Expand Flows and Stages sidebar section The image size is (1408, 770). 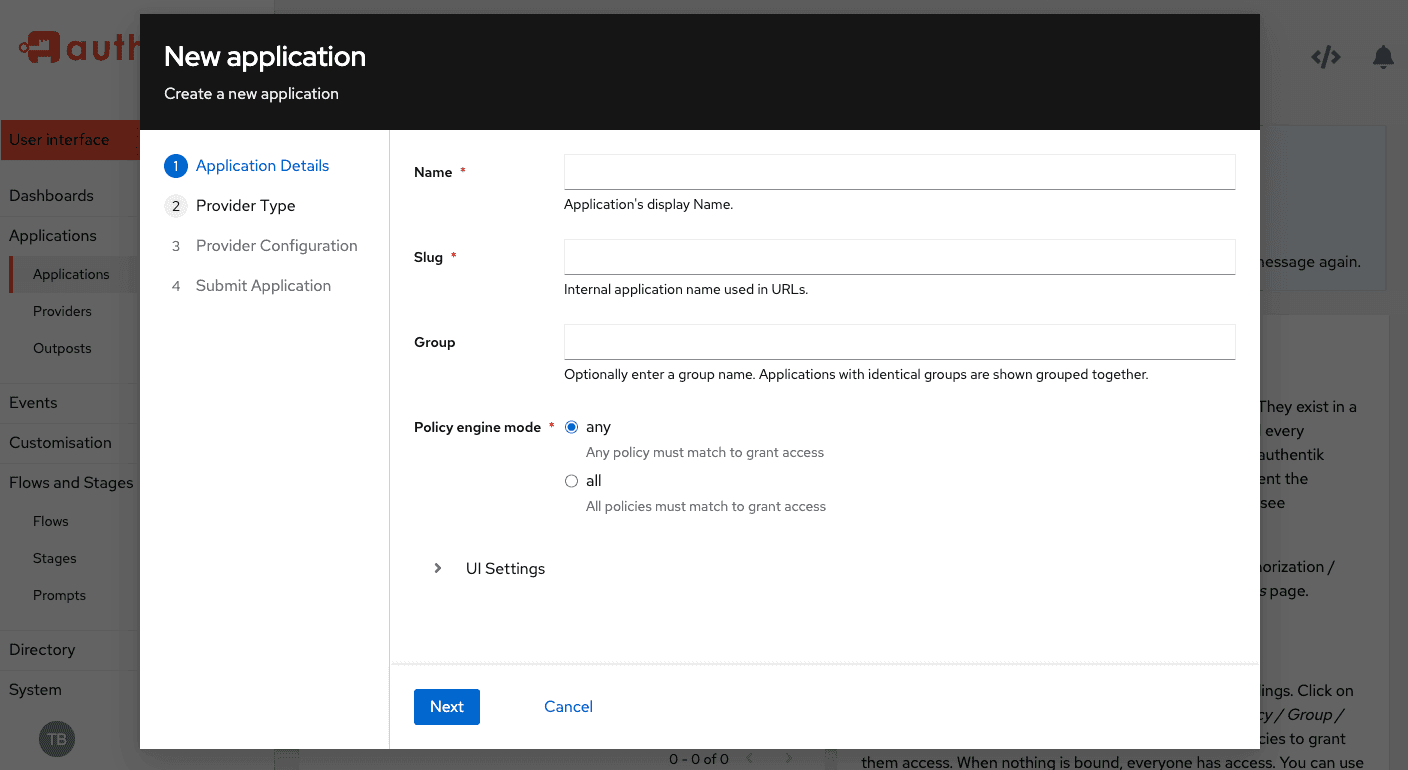[x=70, y=483]
